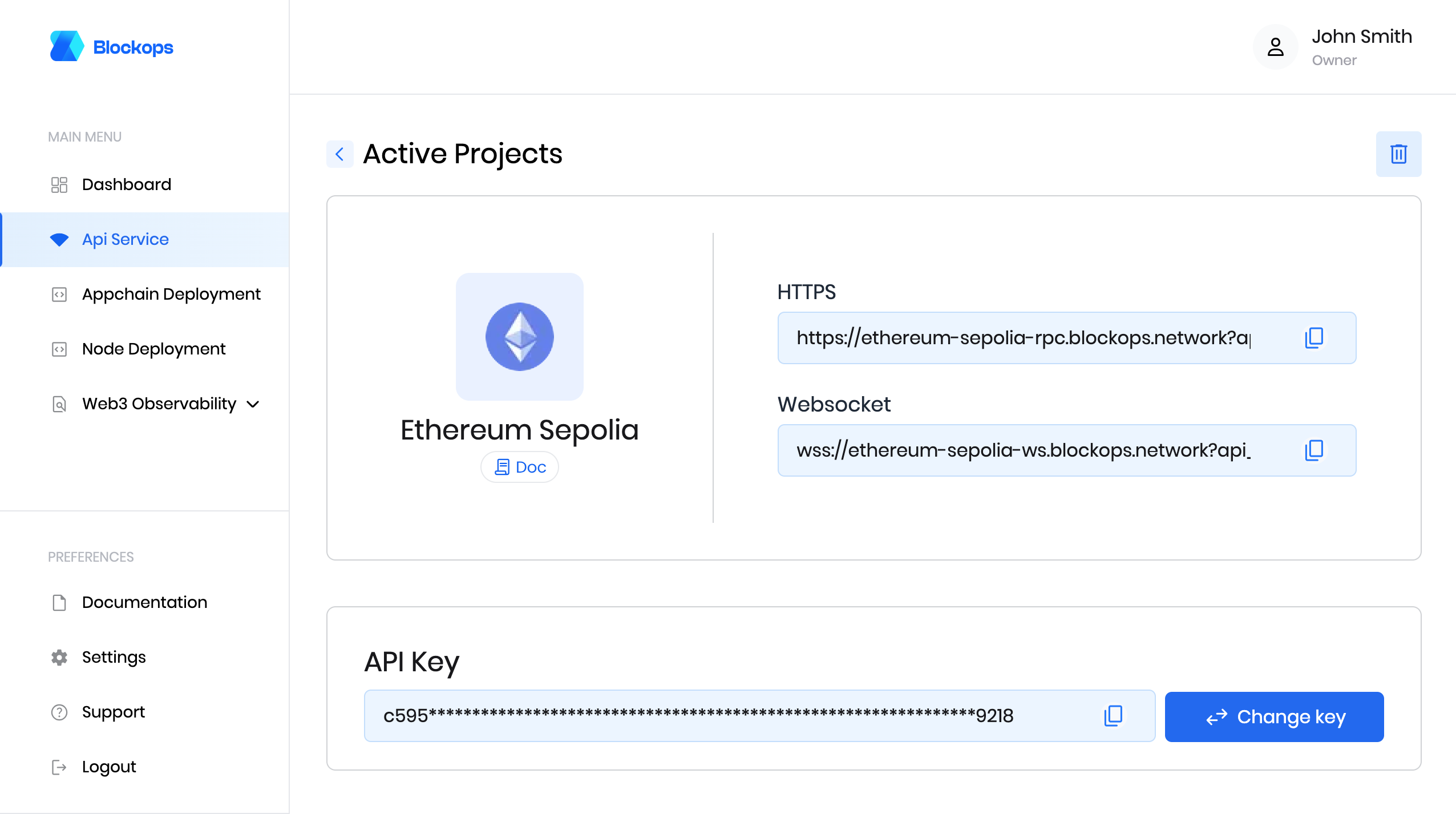Open Node Deployment page
1456x814 pixels.
[153, 349]
